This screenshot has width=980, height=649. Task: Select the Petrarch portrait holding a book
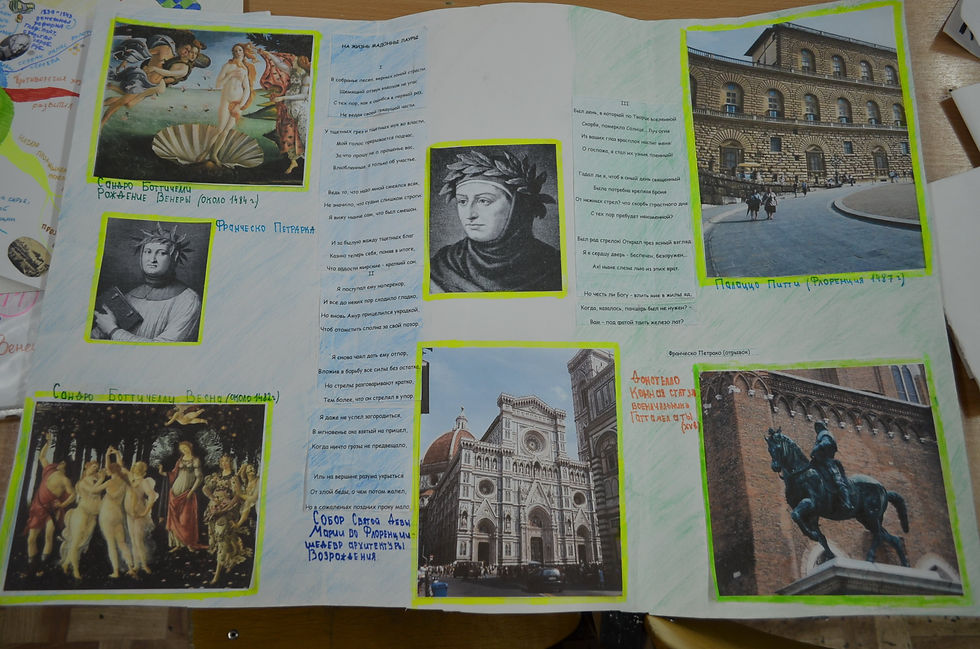pos(149,279)
